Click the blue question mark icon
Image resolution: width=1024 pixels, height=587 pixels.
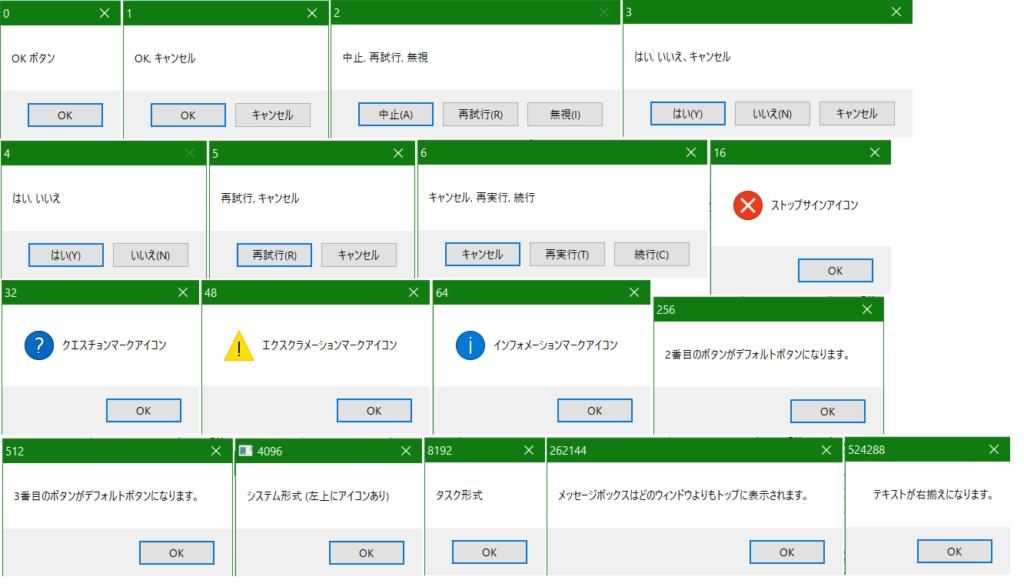pyautogui.click(x=39, y=345)
